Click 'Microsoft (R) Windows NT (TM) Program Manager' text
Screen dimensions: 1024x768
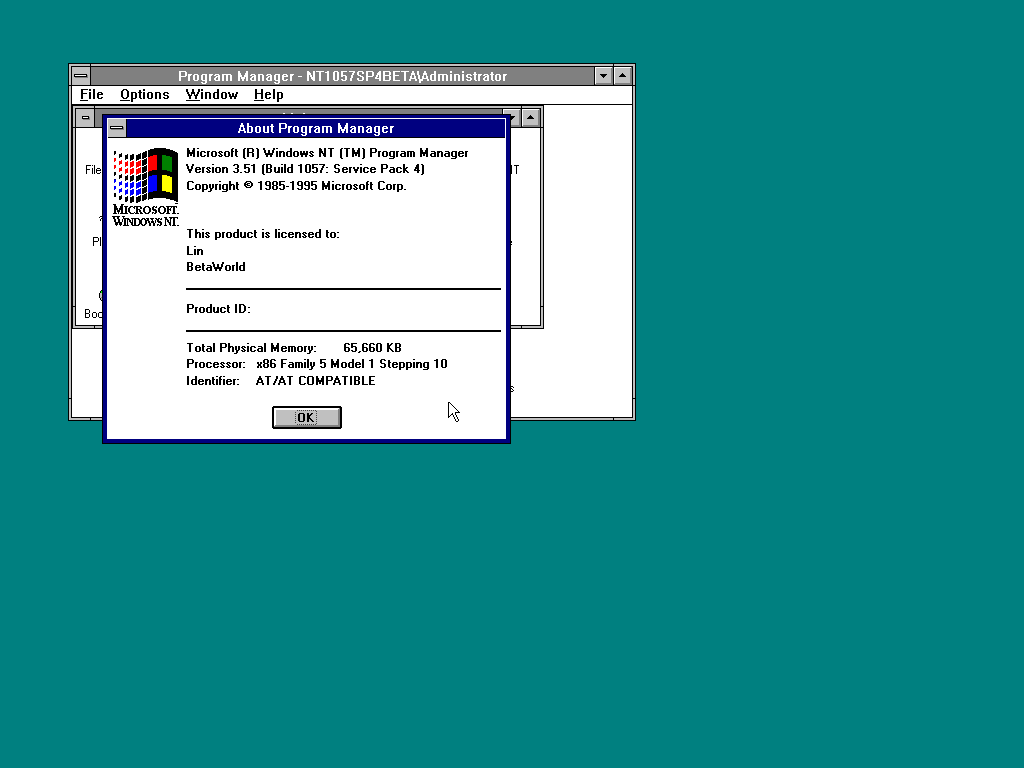pos(327,153)
